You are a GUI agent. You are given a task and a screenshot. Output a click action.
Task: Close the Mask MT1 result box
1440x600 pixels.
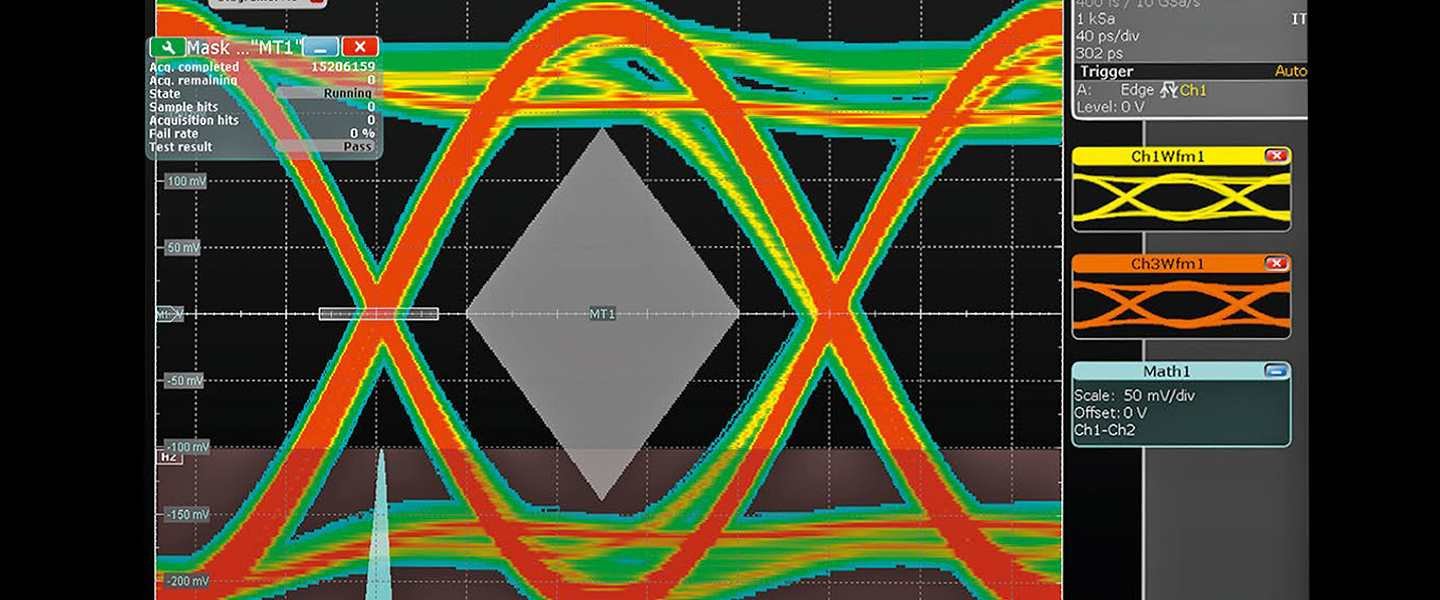tap(360, 47)
